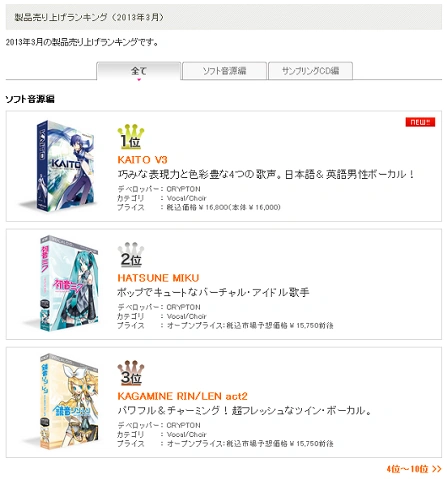Click the bronze 3位 crown icon
Image resolution: width=447 pixels, height=479 pixels.
(x=131, y=373)
